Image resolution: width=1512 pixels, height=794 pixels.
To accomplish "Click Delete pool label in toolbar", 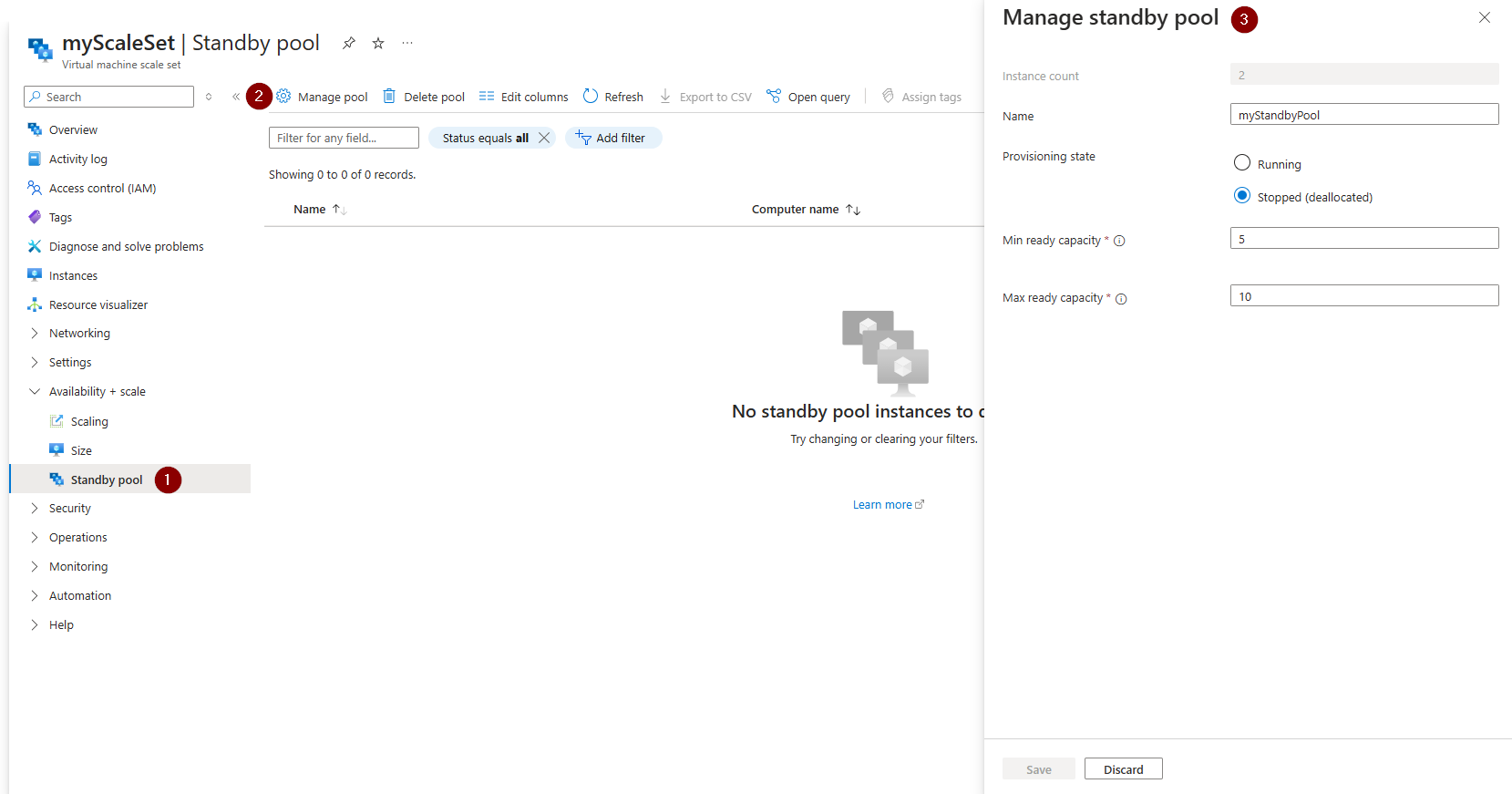I will [x=435, y=97].
